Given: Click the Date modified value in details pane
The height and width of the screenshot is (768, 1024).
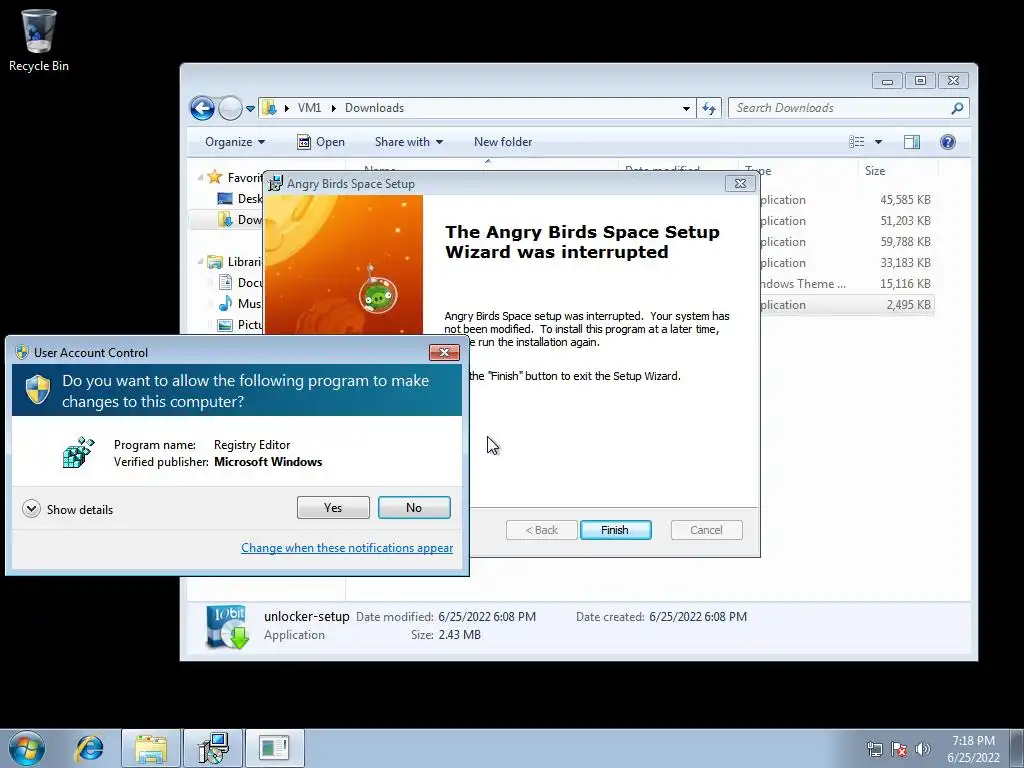Looking at the screenshot, I should (x=487, y=616).
